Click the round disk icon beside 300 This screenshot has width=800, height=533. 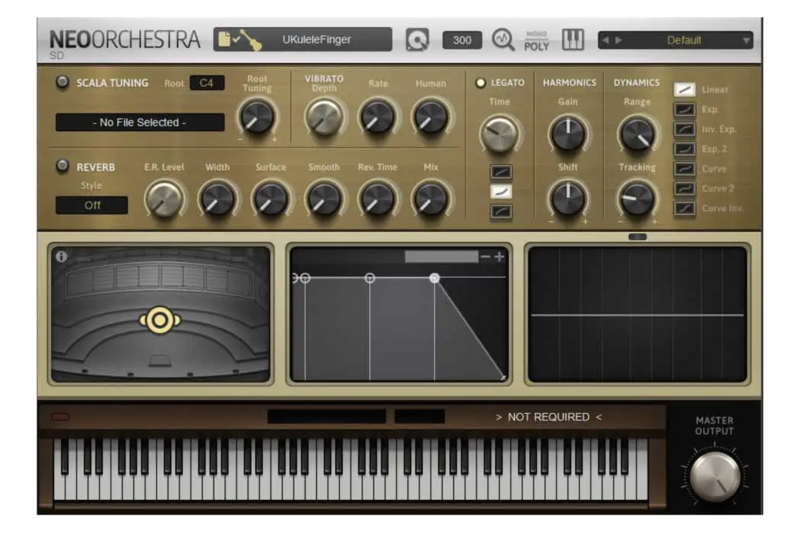pyautogui.click(x=417, y=40)
